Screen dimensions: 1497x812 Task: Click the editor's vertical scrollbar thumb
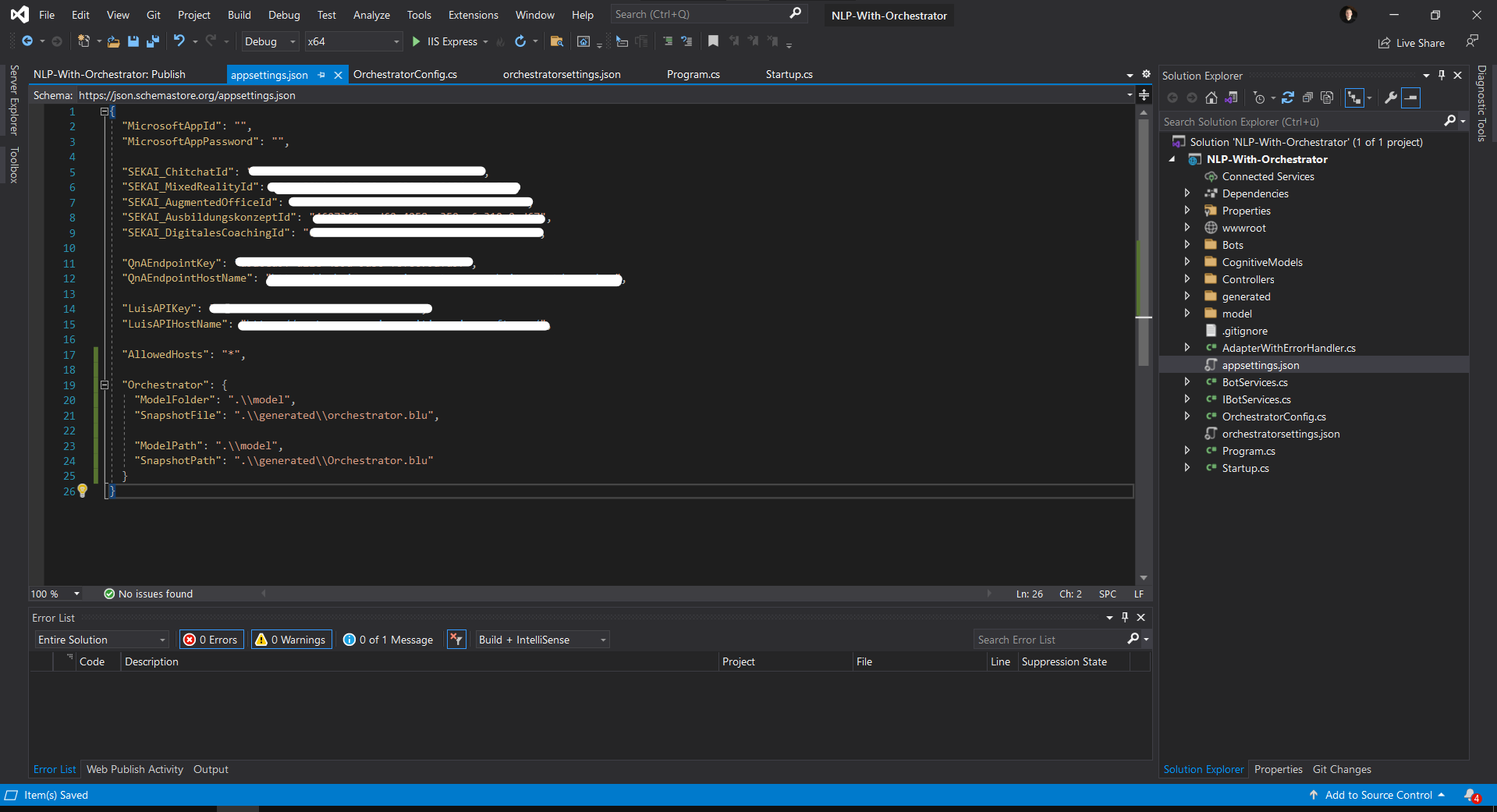pos(1144,242)
